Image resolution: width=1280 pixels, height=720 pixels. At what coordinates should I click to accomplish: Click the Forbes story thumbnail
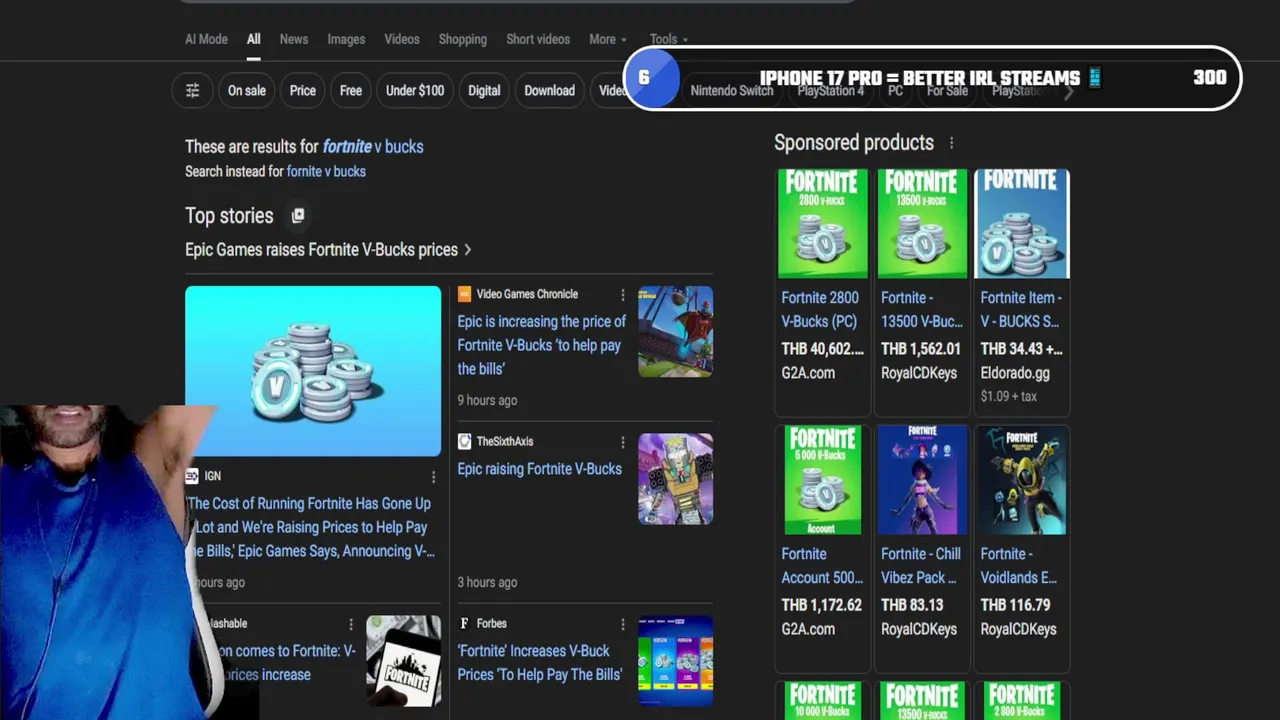pyautogui.click(x=676, y=661)
